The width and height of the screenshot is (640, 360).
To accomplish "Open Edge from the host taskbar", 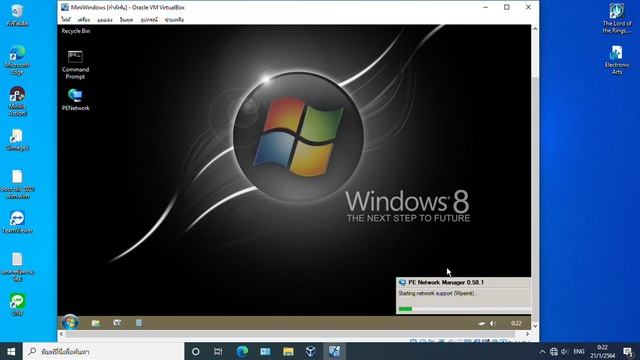I will click(242, 351).
